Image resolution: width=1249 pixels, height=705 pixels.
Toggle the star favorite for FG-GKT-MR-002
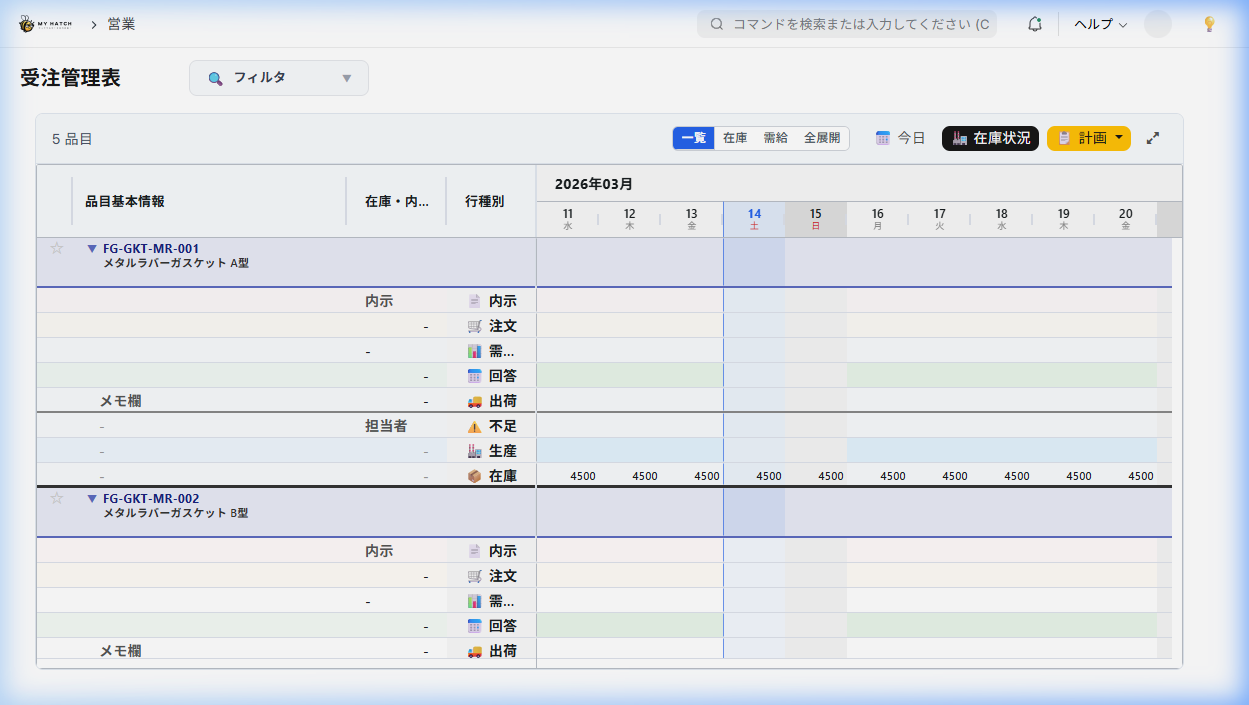point(57,497)
